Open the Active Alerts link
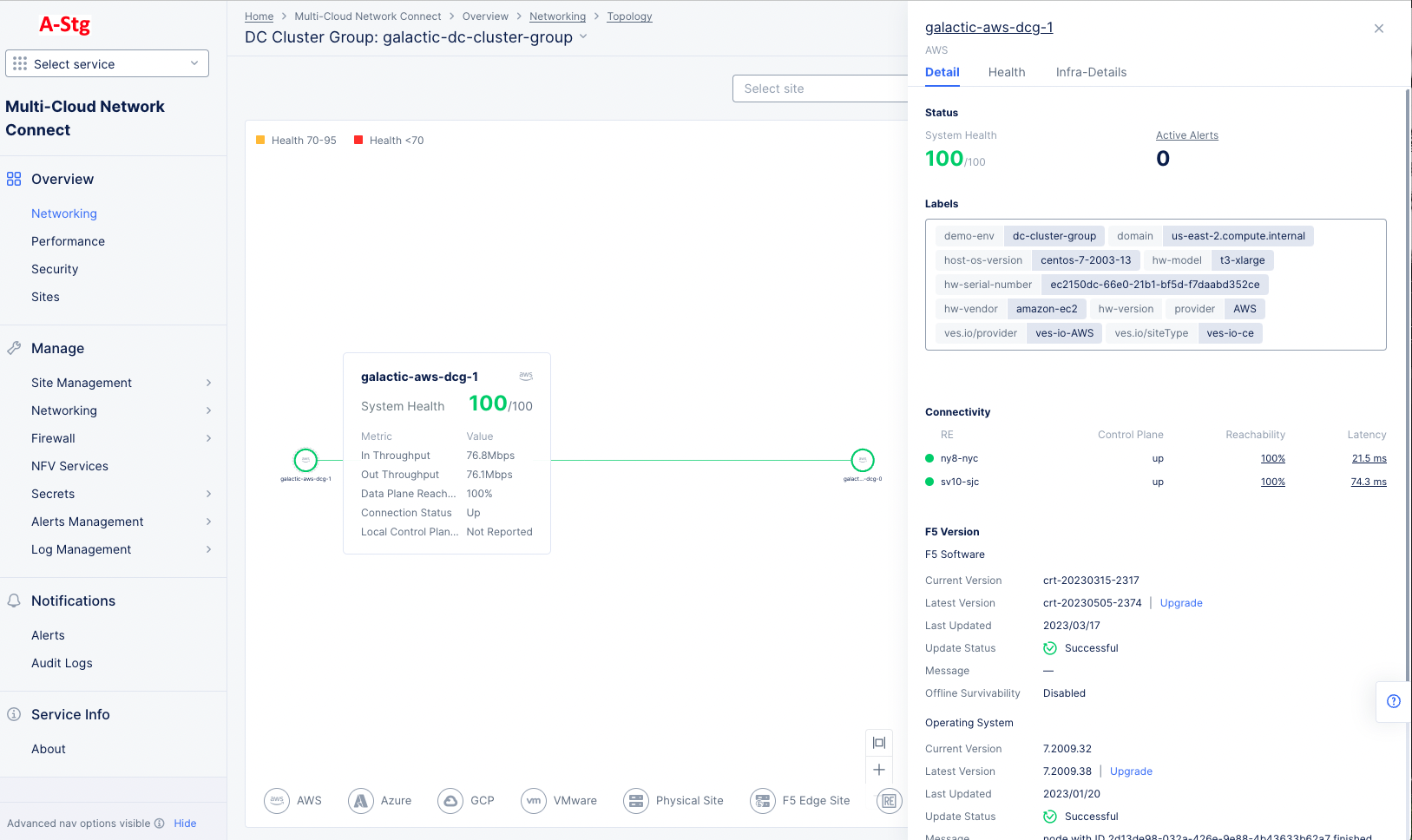Viewport: 1412px width, 840px height. click(x=1186, y=135)
